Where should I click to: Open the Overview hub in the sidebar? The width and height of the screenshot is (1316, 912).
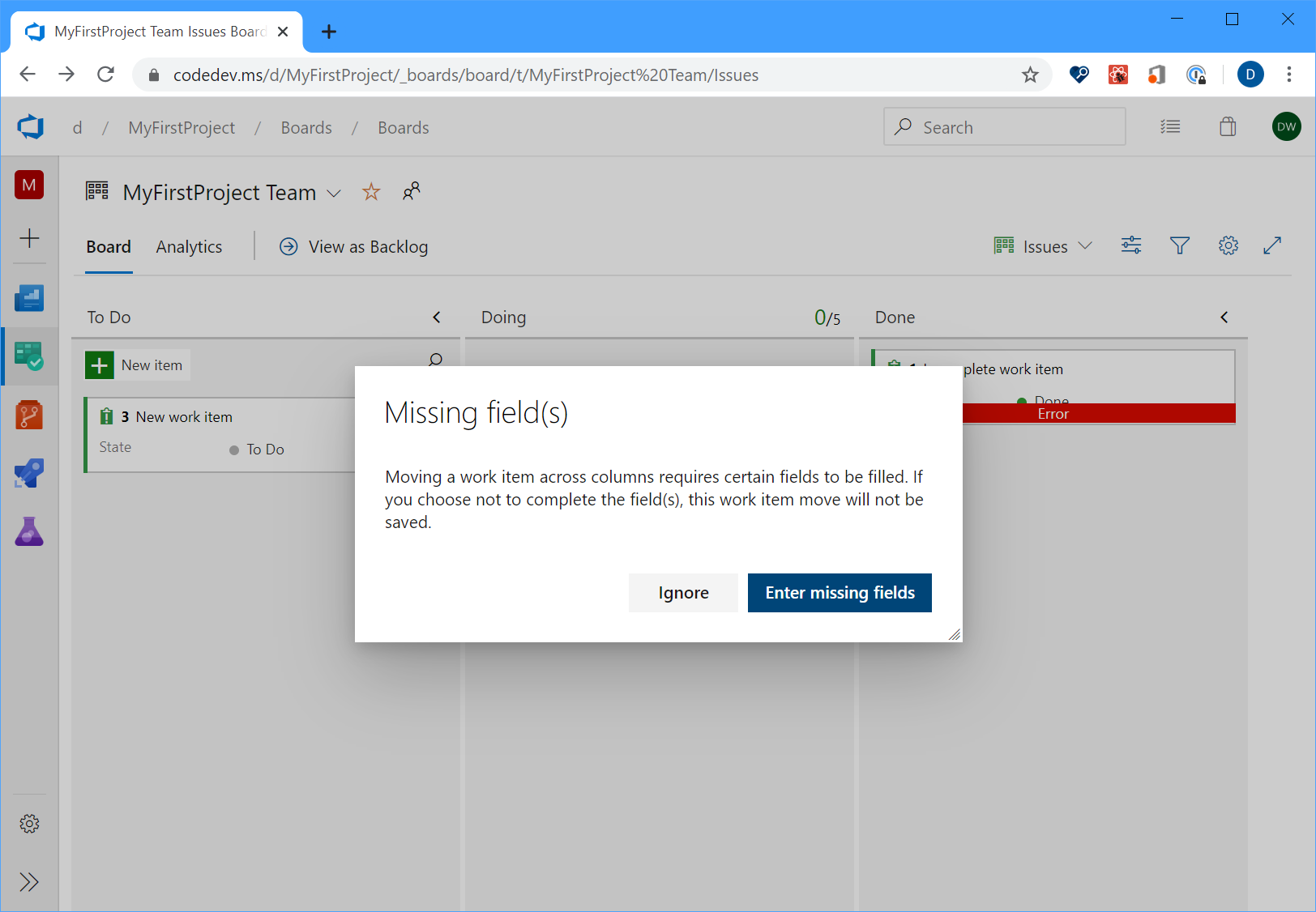tap(29, 298)
